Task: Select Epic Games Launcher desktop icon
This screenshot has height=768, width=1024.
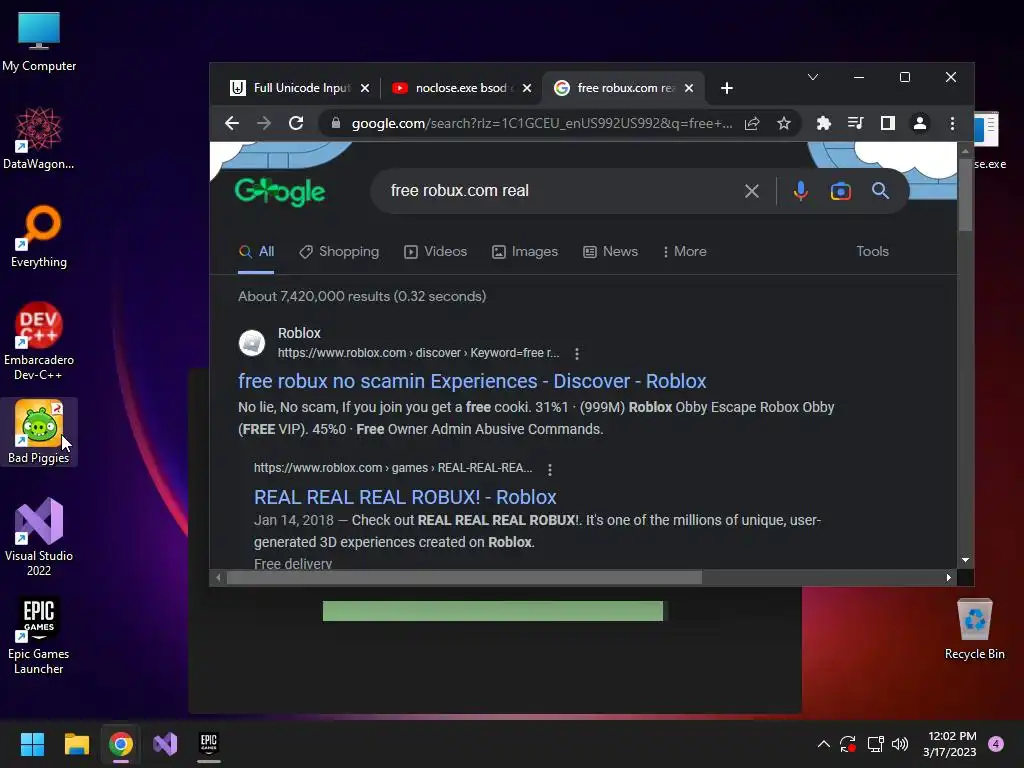Action: pos(39,635)
